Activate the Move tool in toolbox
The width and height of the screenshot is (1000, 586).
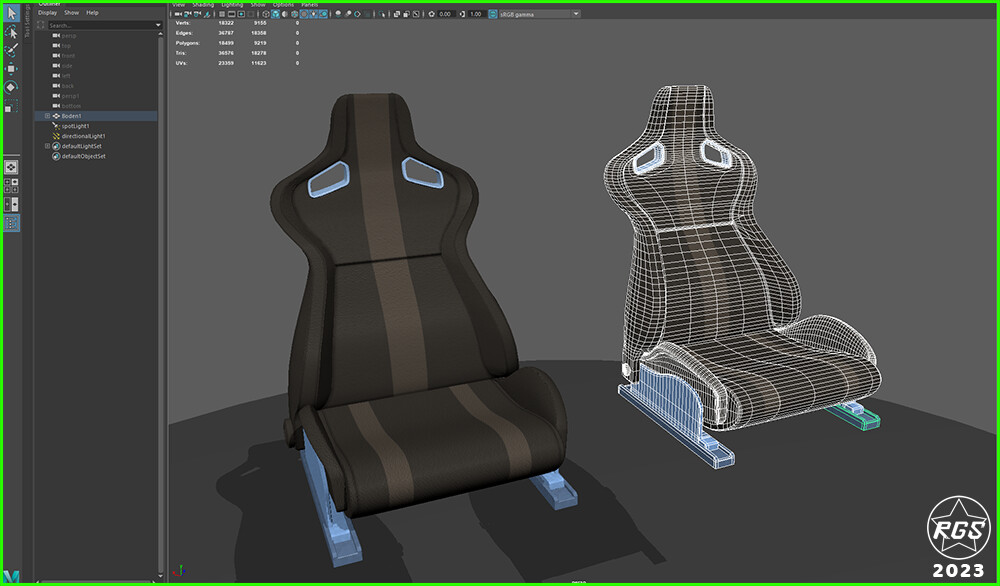[x=11, y=69]
